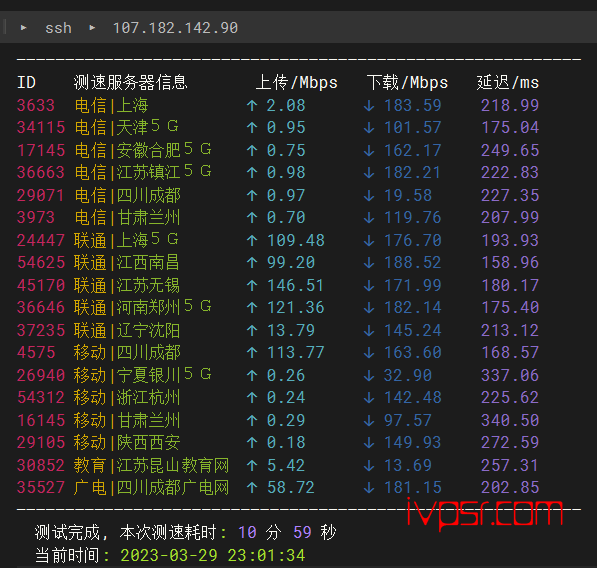Viewport: 597px width, 568px height.
Task: Click the arrow before the IP address
Action: [92, 27]
